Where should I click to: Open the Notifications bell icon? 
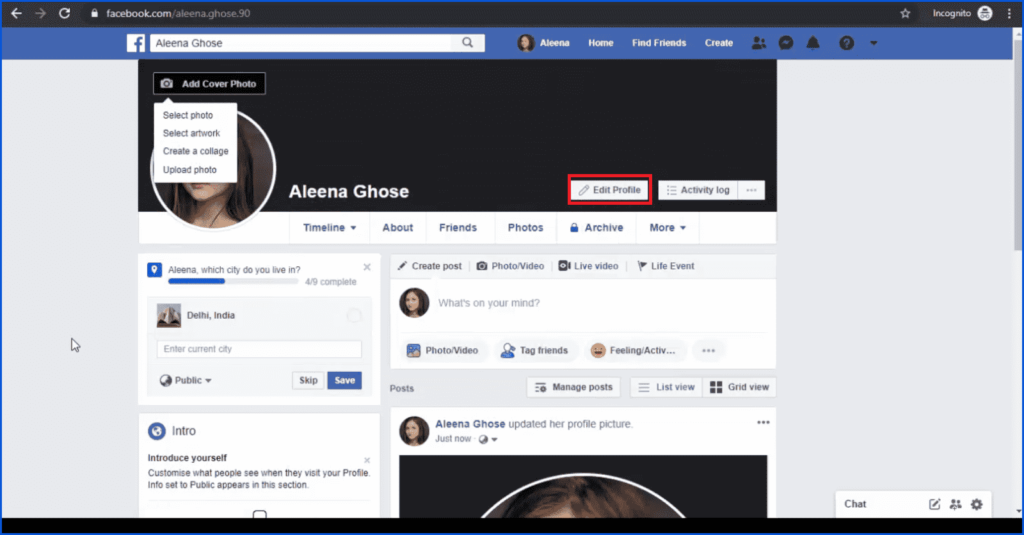(x=813, y=43)
